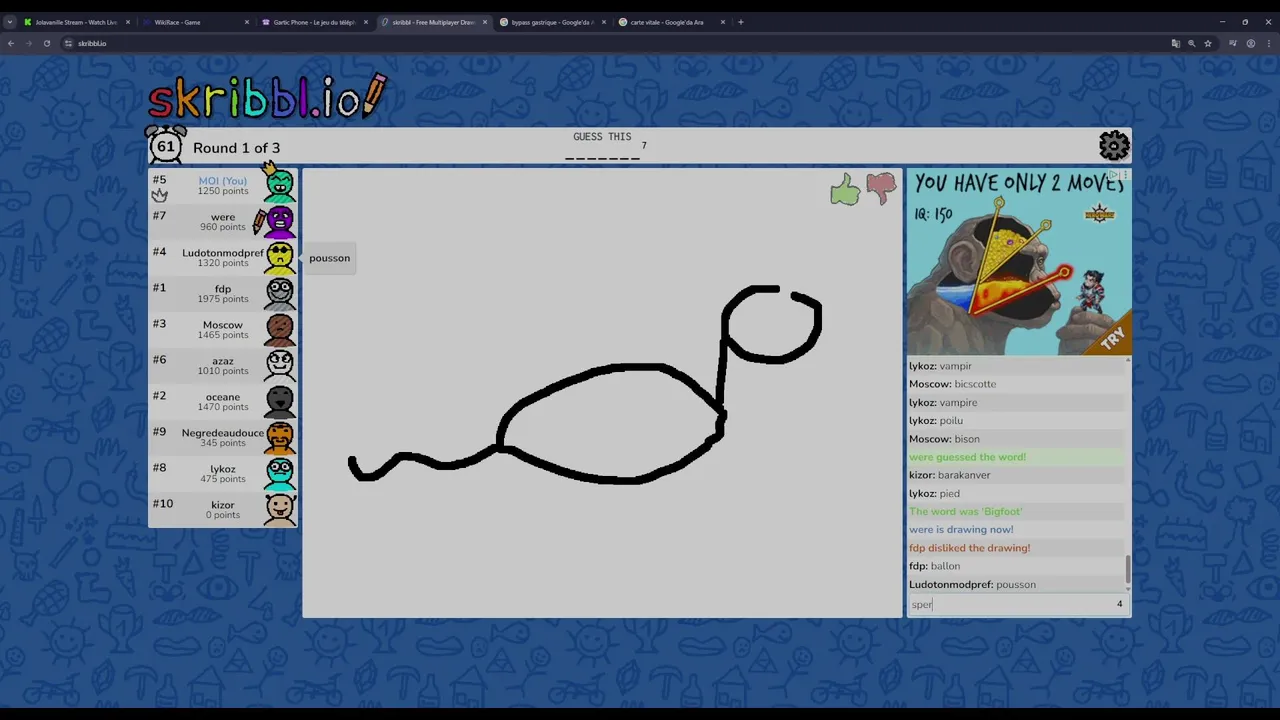Click player name Ludotonmodpref in the list
The width and height of the screenshot is (1280, 720).
[x=222, y=253]
